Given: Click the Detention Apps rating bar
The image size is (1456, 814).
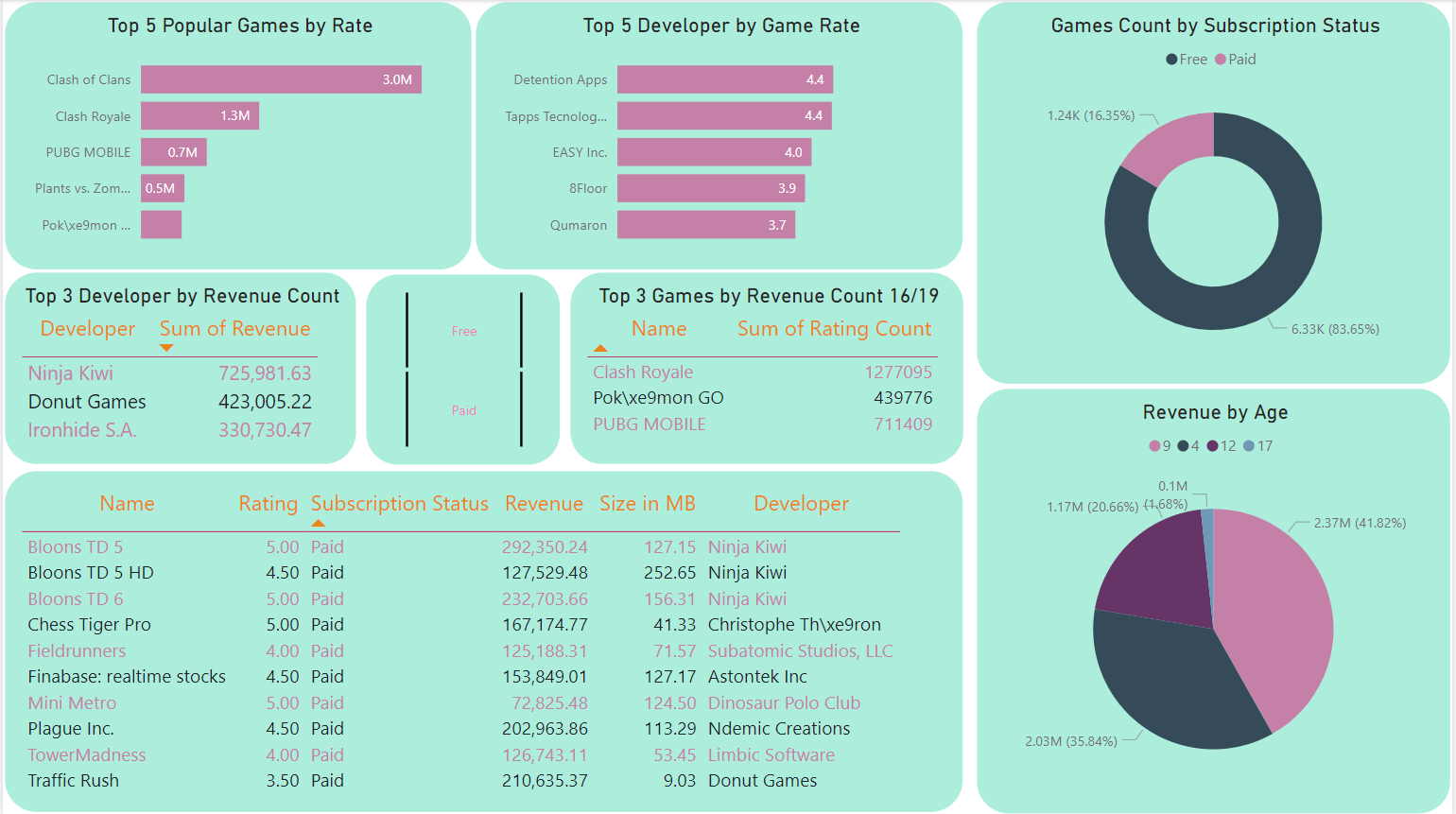Looking at the screenshot, I should (724, 79).
